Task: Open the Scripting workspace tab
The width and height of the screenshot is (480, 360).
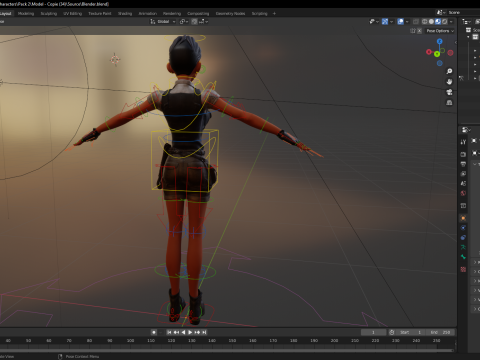Action: click(x=260, y=14)
